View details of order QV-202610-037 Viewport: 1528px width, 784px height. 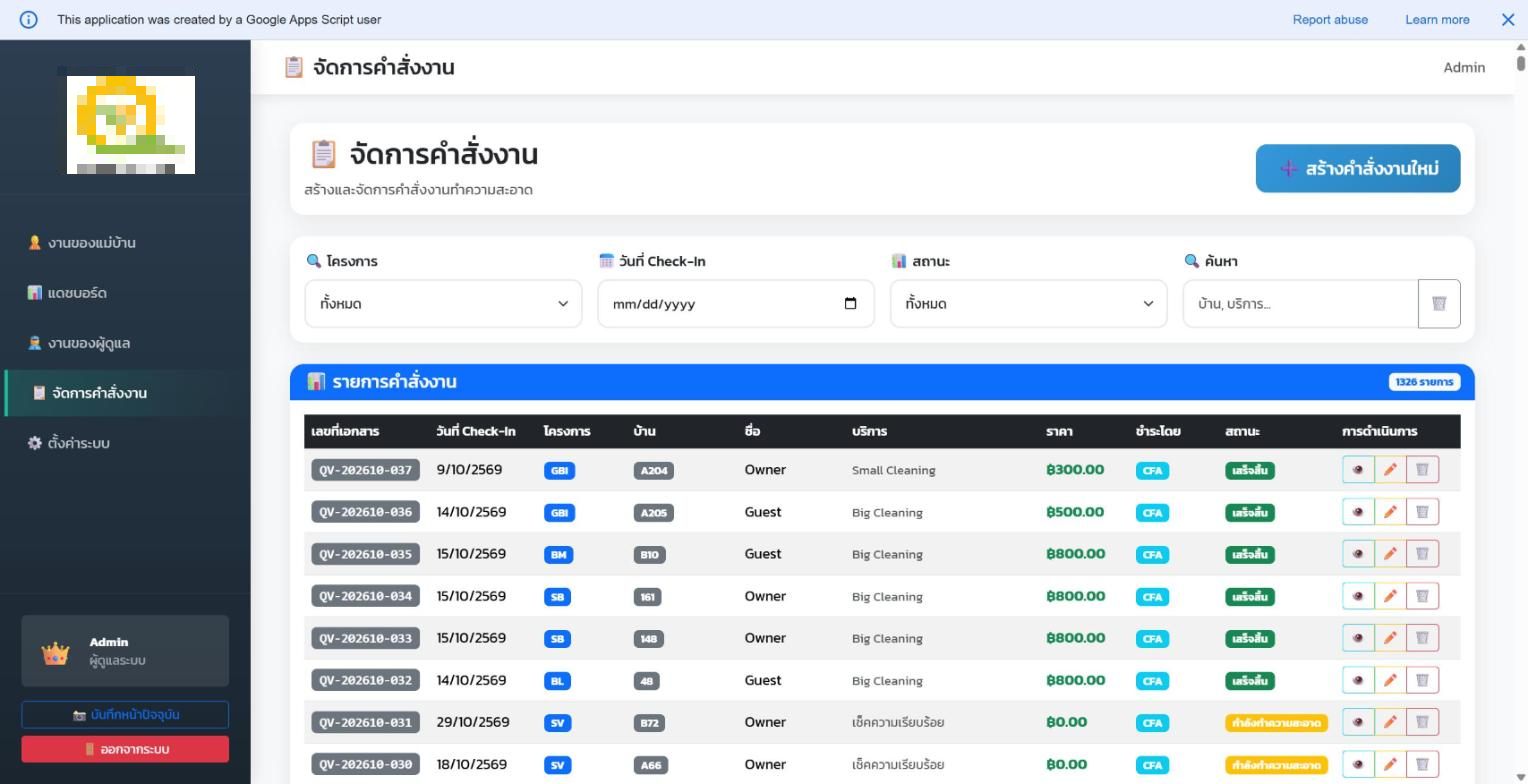tap(1358, 470)
